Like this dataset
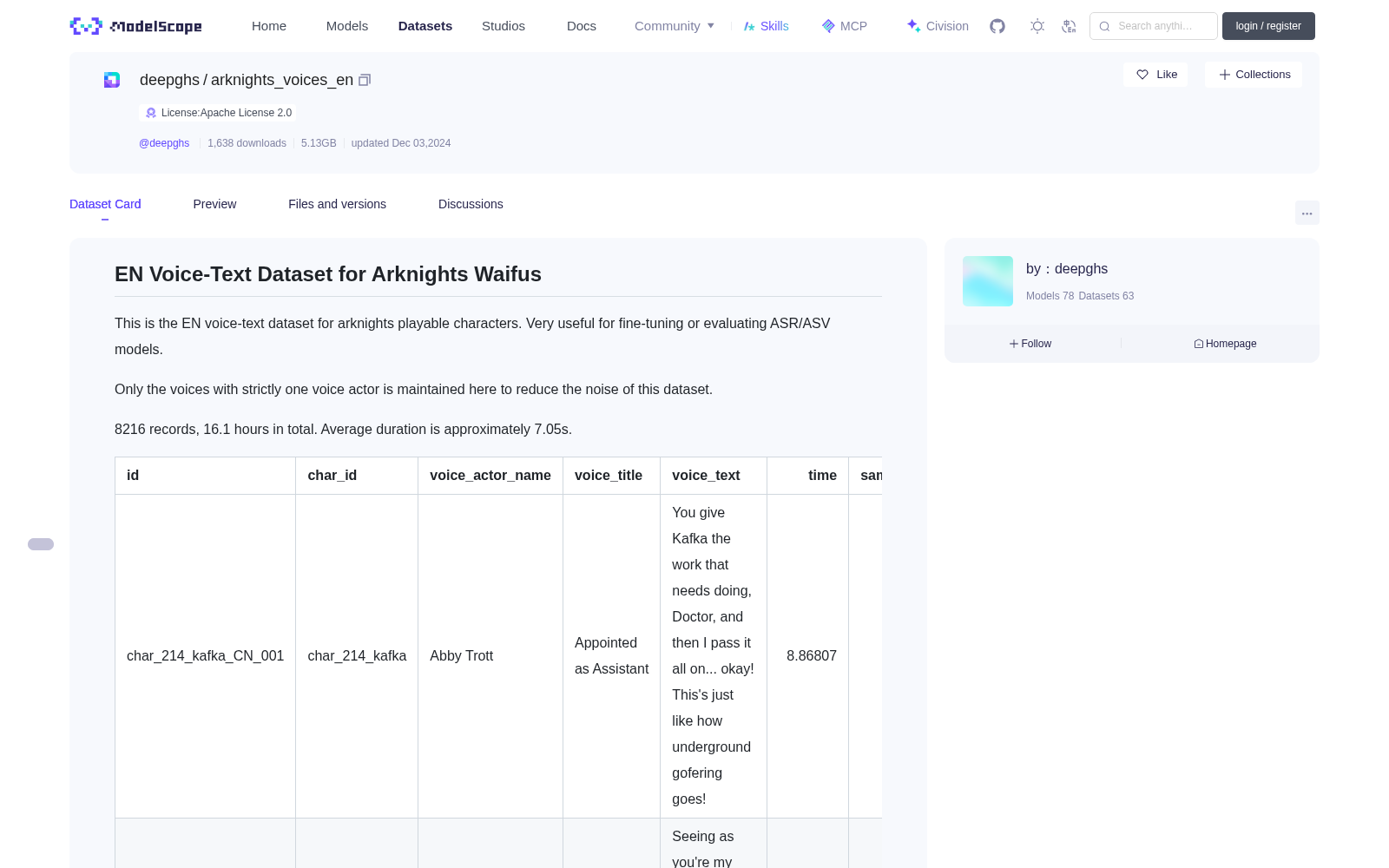Viewport: 1389px width, 868px height. coord(1155,75)
